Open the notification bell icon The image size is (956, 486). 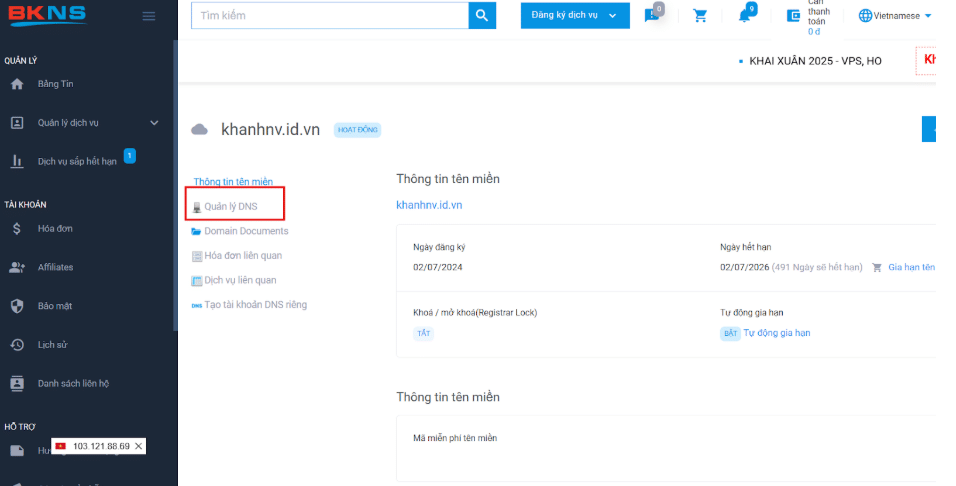tap(744, 16)
